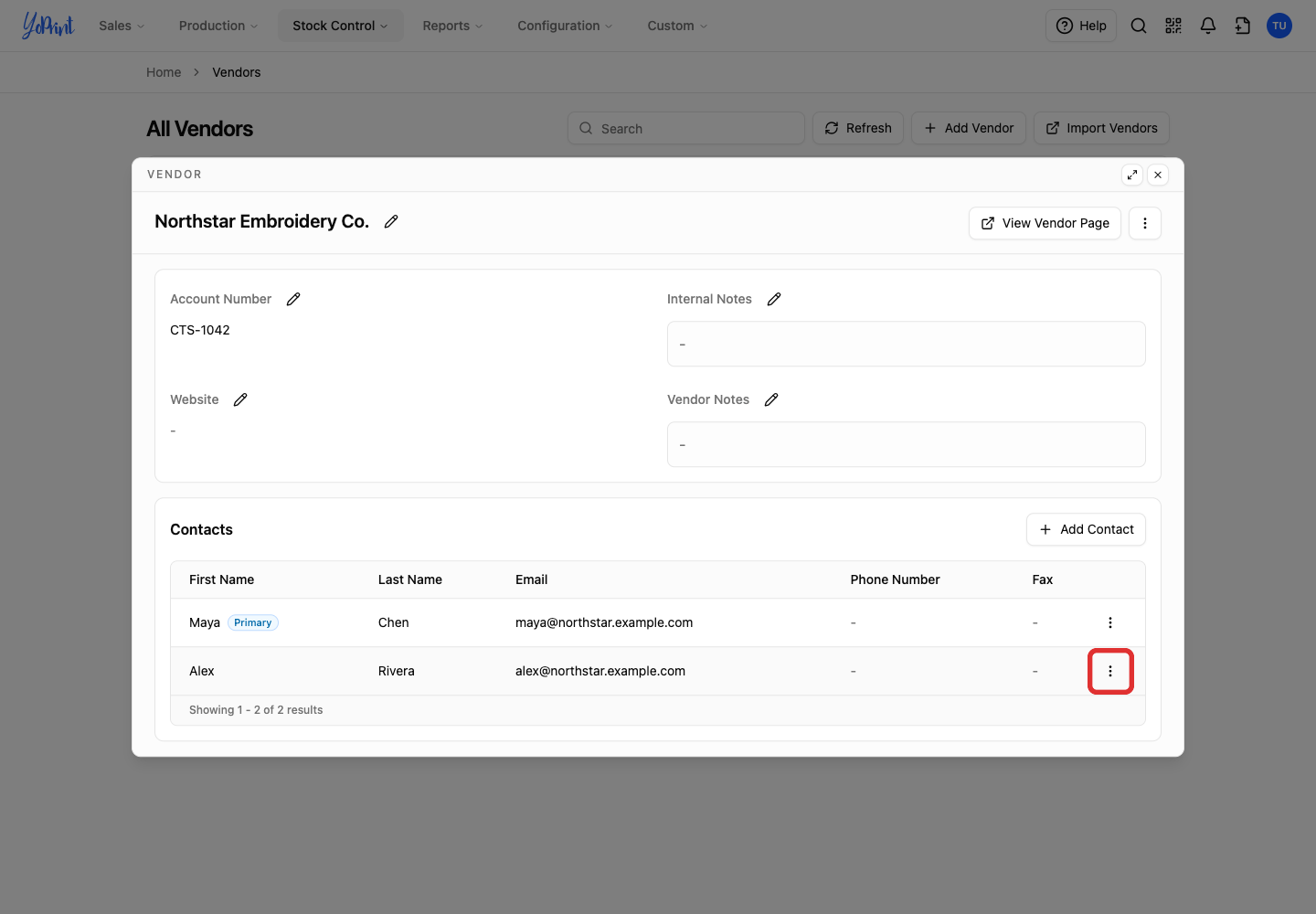This screenshot has height=914, width=1316.
Task: Go to Home breadcrumb link
Action: pyautogui.click(x=164, y=72)
